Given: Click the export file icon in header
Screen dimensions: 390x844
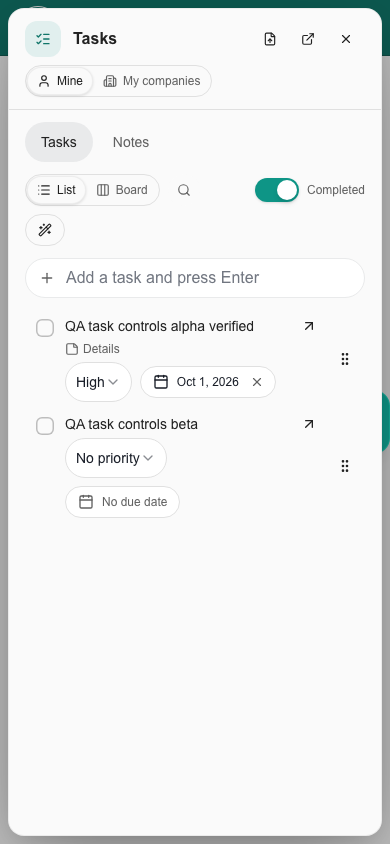Looking at the screenshot, I should (x=270, y=39).
